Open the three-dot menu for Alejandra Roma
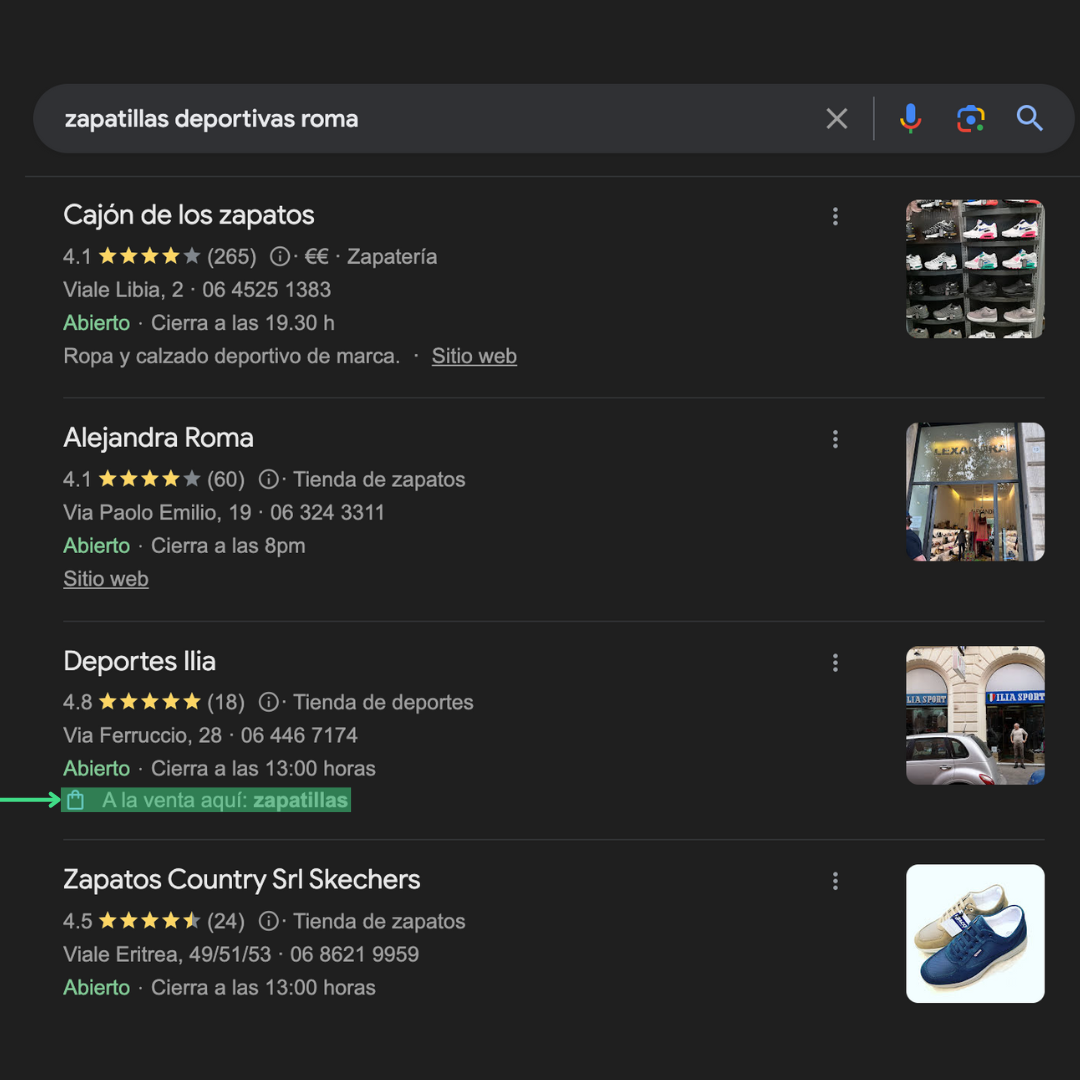 point(835,439)
